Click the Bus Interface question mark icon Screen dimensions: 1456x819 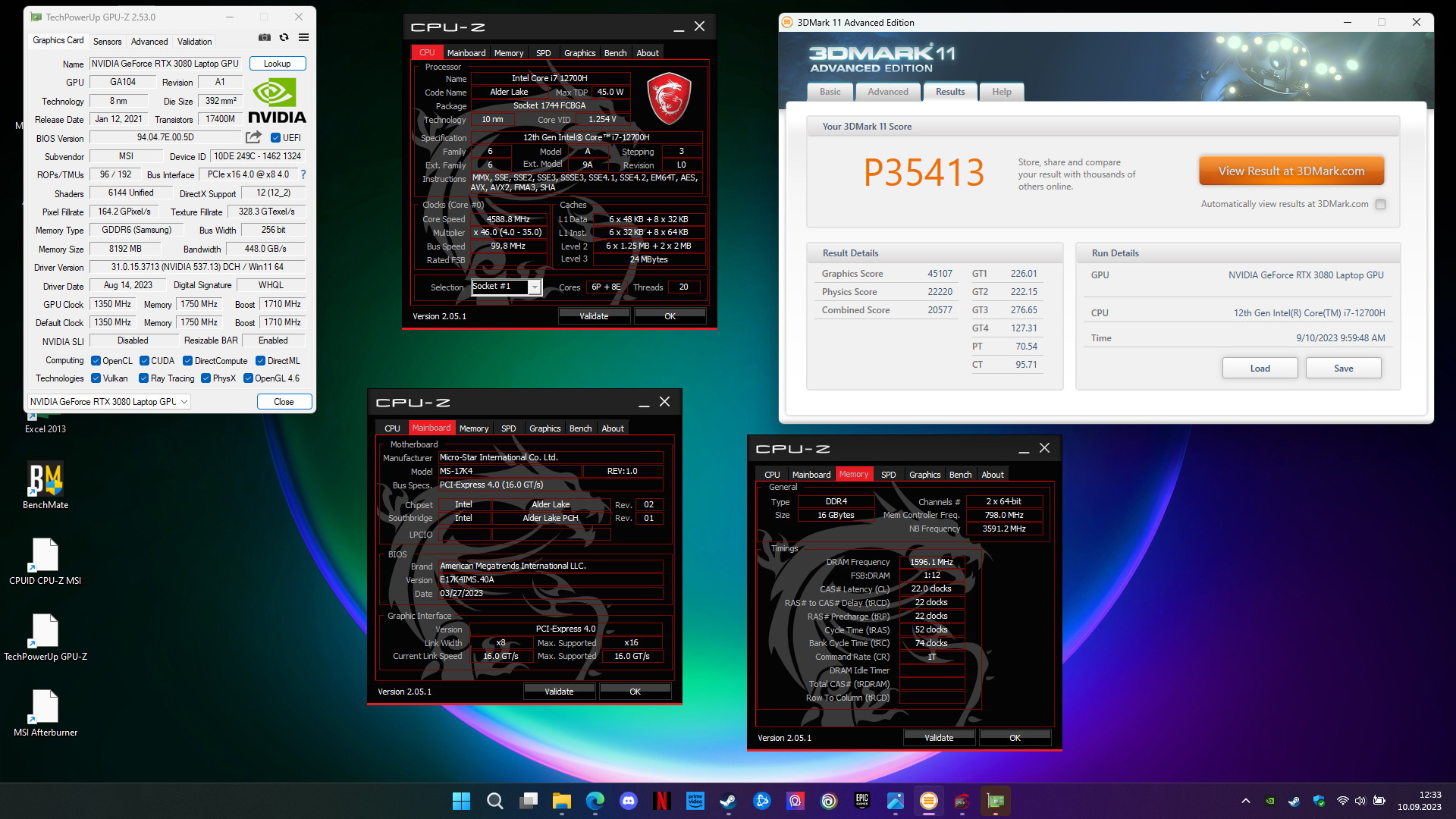click(x=303, y=174)
